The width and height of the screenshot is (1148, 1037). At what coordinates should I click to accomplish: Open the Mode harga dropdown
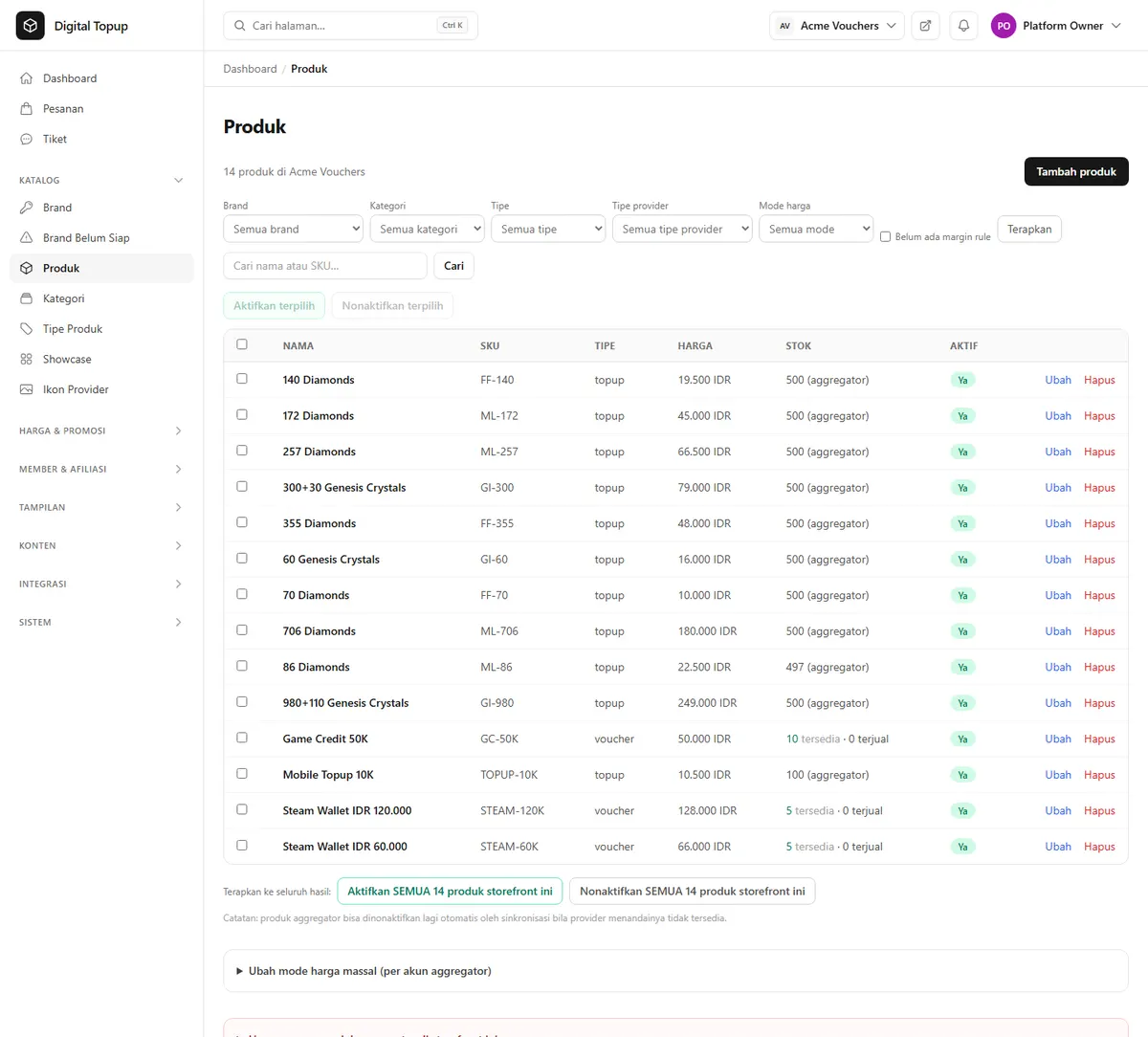816,229
